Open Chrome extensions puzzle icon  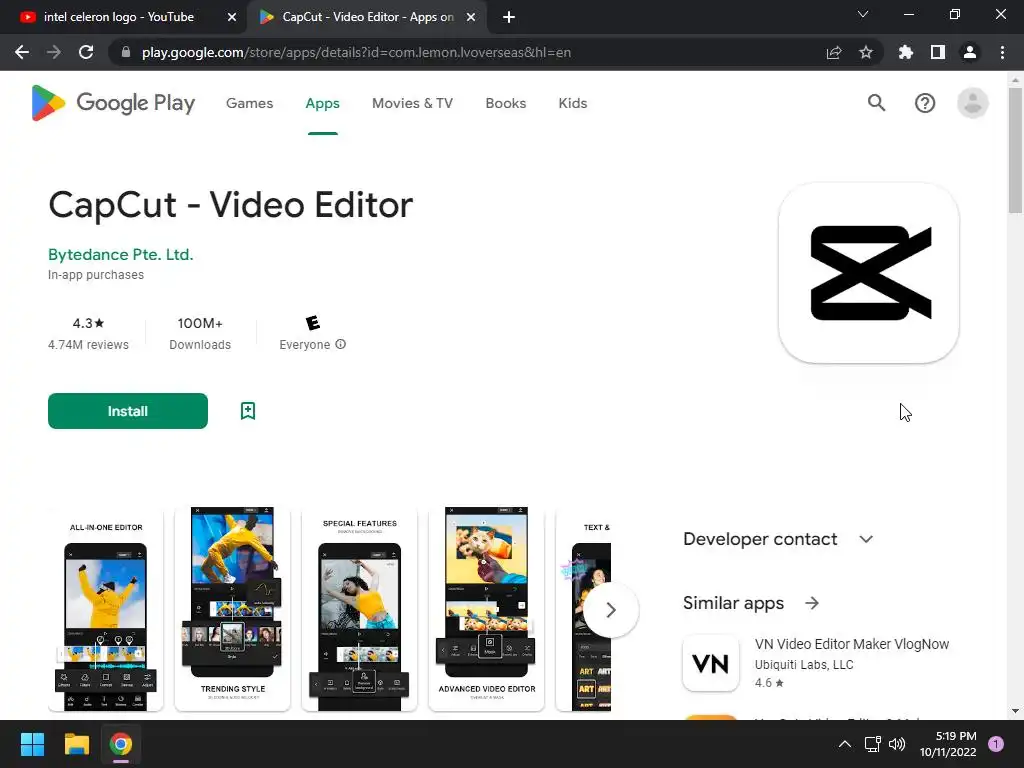pos(906,52)
